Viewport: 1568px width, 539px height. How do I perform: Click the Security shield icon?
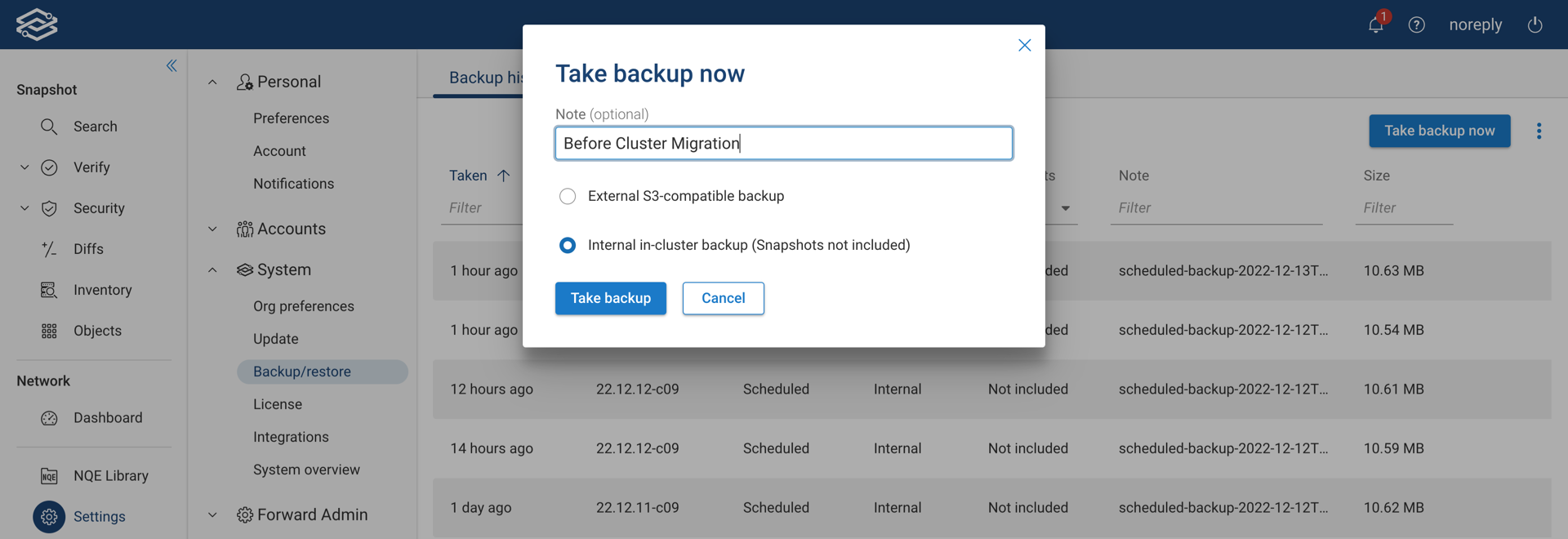(49, 208)
